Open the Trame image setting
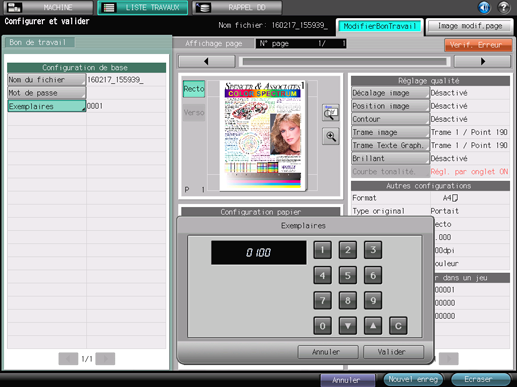Screen dimensions: 517x387 point(390,132)
